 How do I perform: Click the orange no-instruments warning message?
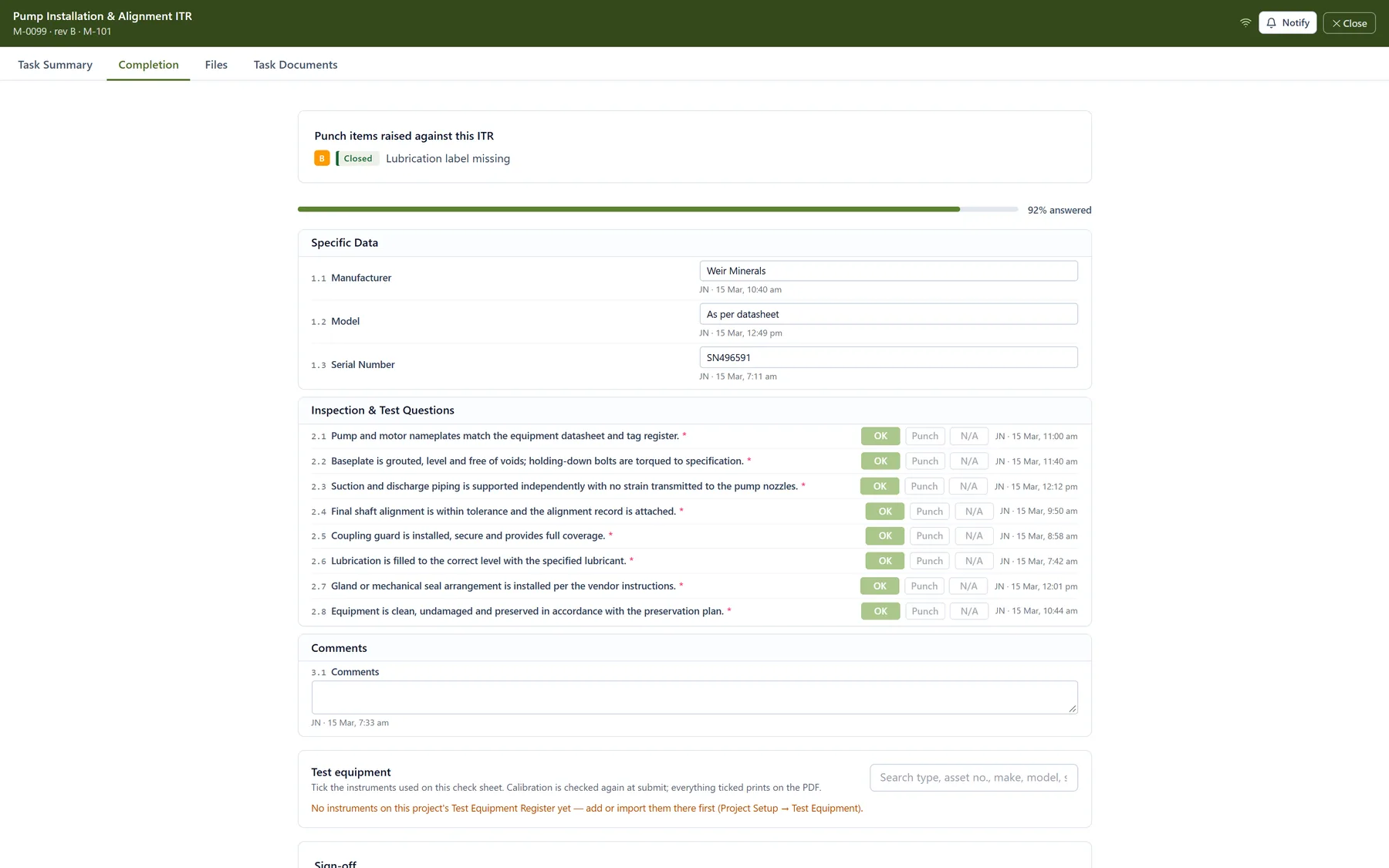(586, 809)
